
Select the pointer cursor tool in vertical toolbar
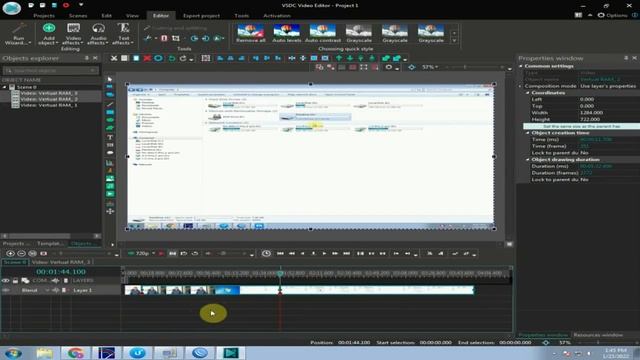pyautogui.click(x=110, y=79)
